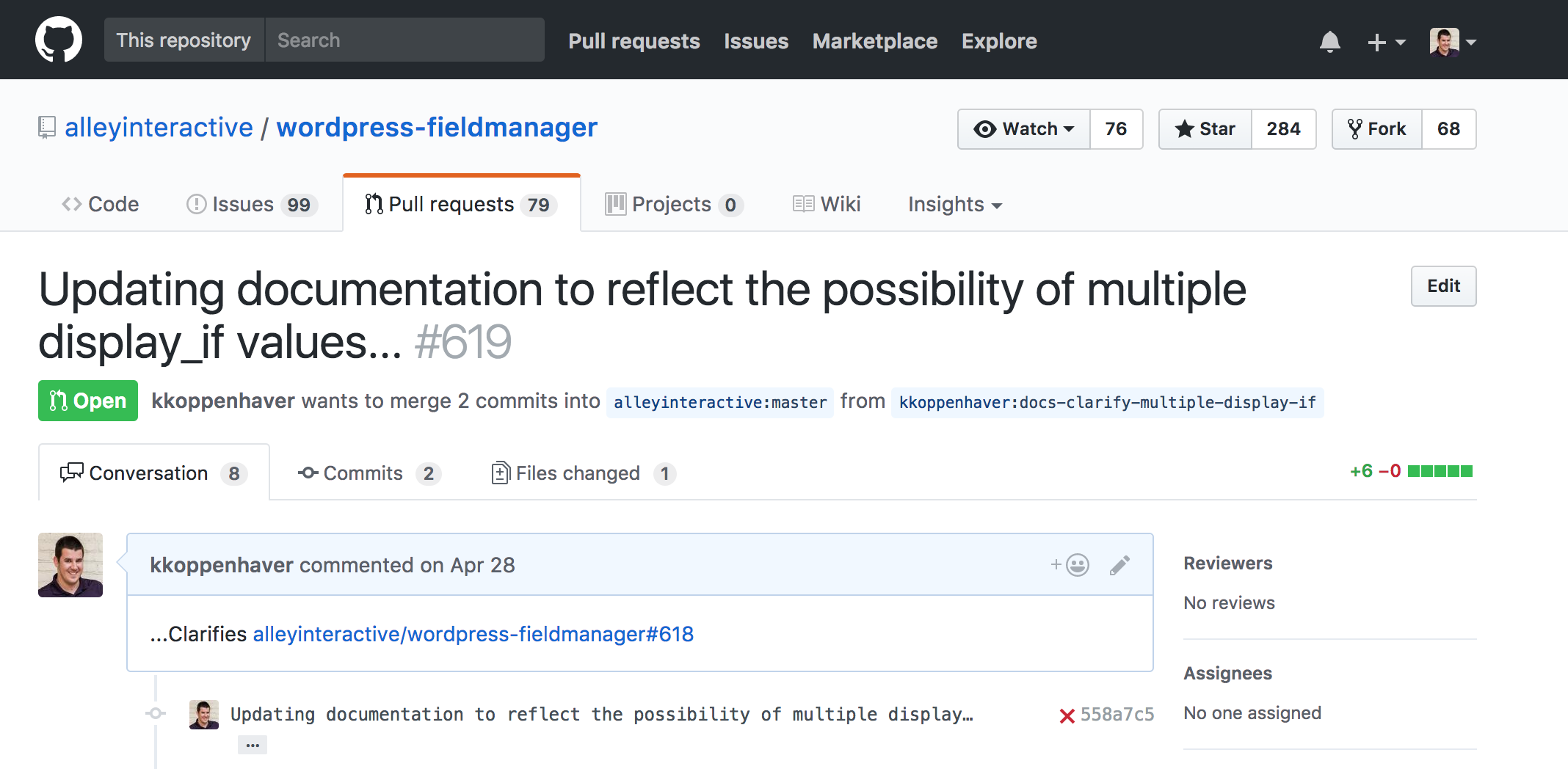The height and width of the screenshot is (769, 1568).
Task: Switch to the Files changed tab
Action: [x=577, y=473]
